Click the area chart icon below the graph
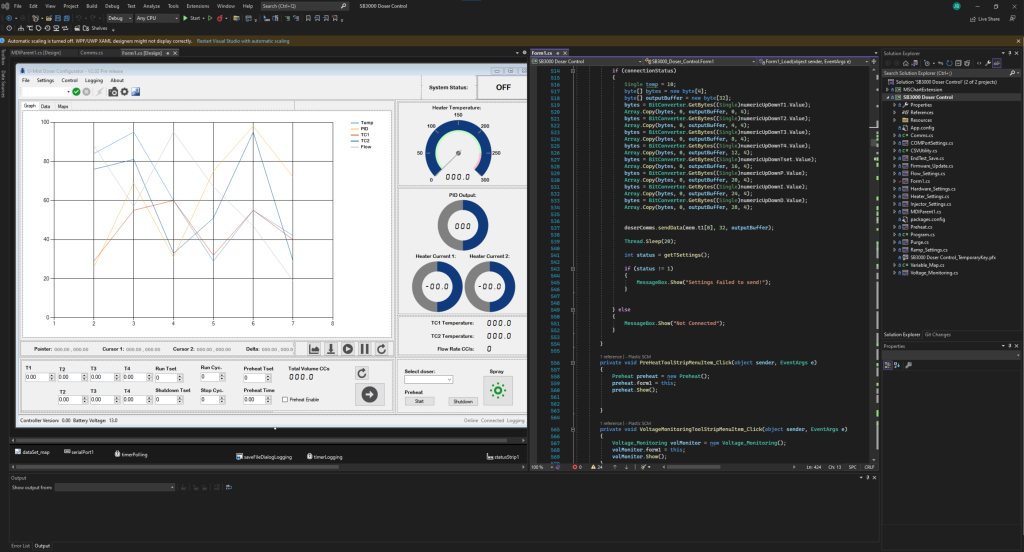The width and height of the screenshot is (1024, 552). tap(314, 349)
